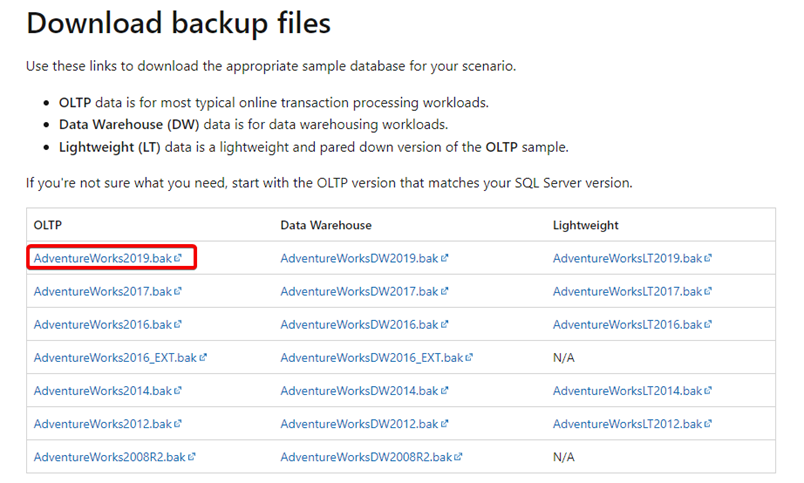Image resolution: width=804 pixels, height=483 pixels.
Task: Click the external link icon after AdventureWorks2019.bak
Action: point(178,258)
